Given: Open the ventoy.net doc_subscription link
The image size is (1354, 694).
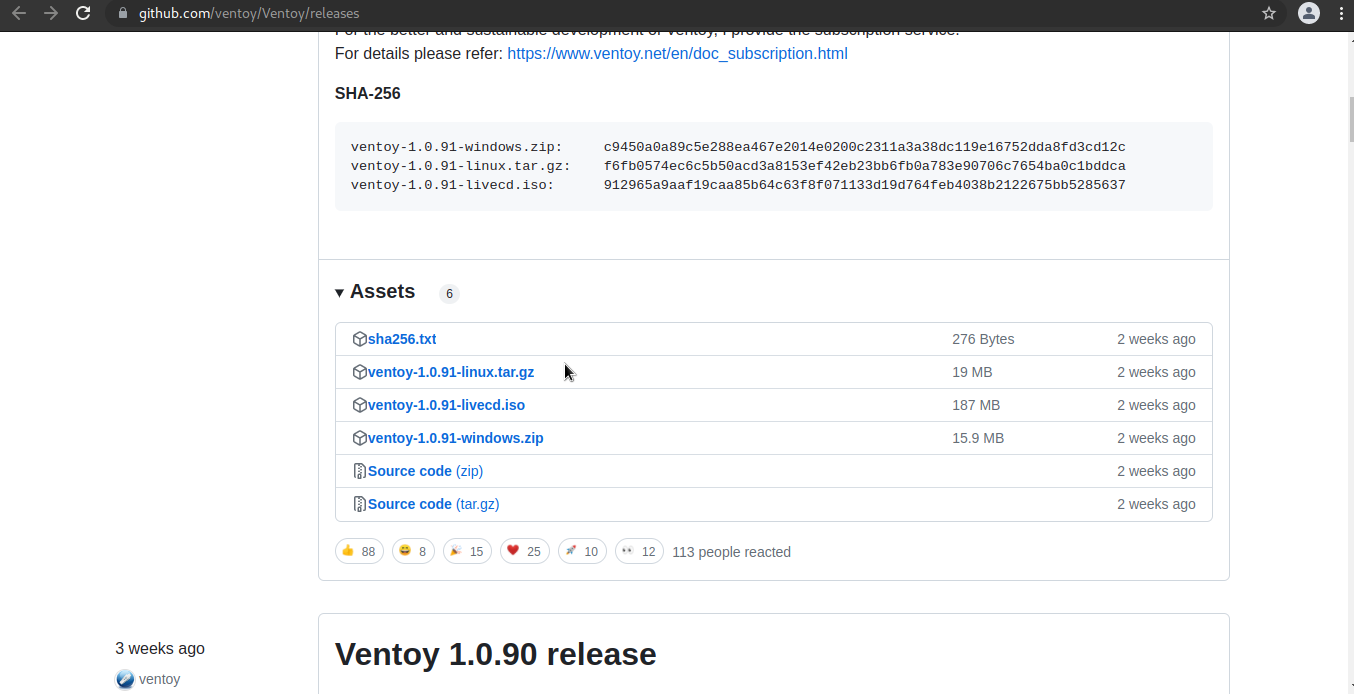Looking at the screenshot, I should [x=677, y=54].
